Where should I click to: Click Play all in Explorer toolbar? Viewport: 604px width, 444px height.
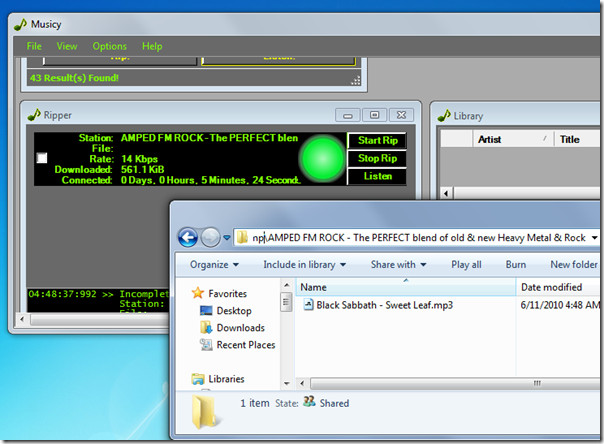(x=466, y=265)
